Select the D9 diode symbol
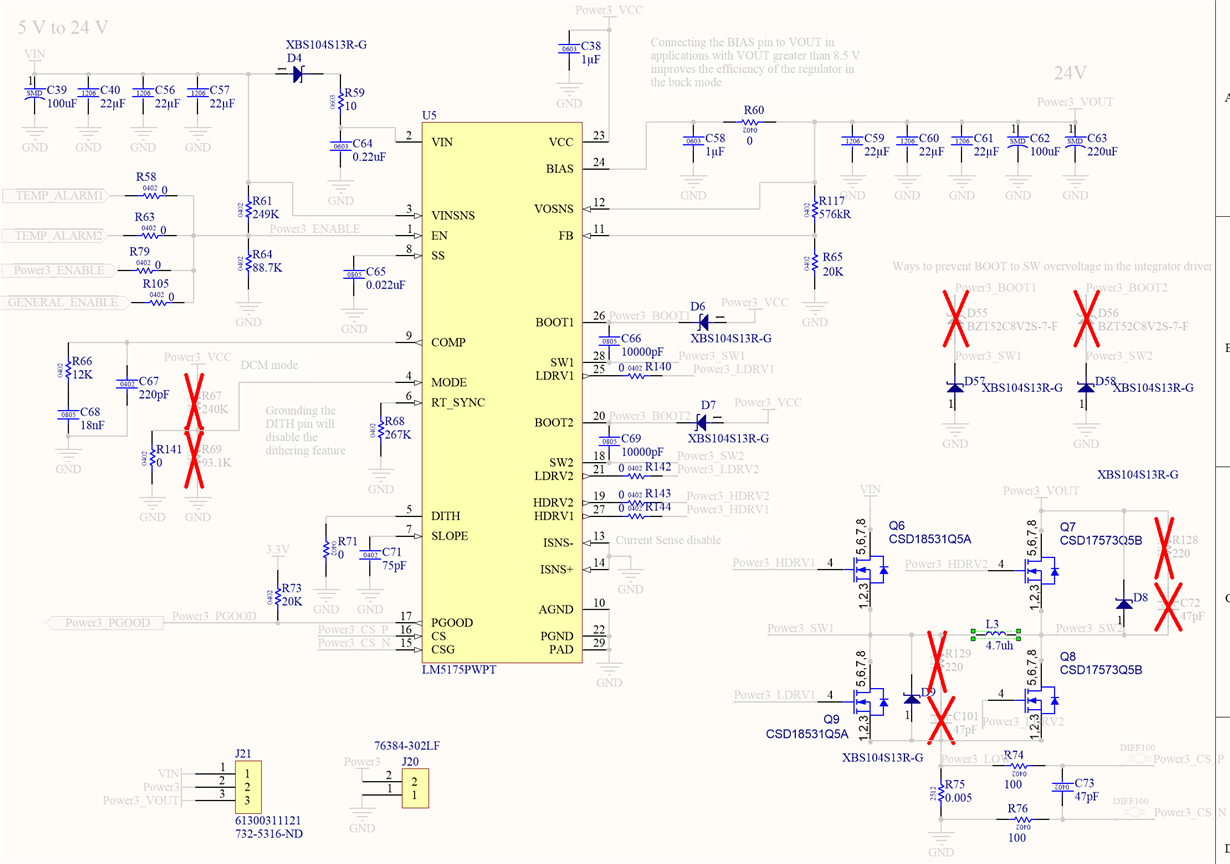Screen dimensions: 1230x864 coord(911,697)
